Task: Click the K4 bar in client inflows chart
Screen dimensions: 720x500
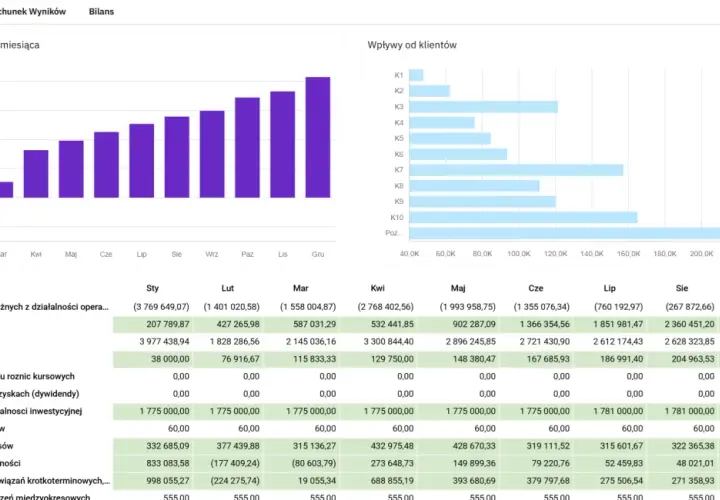Action: coord(442,123)
